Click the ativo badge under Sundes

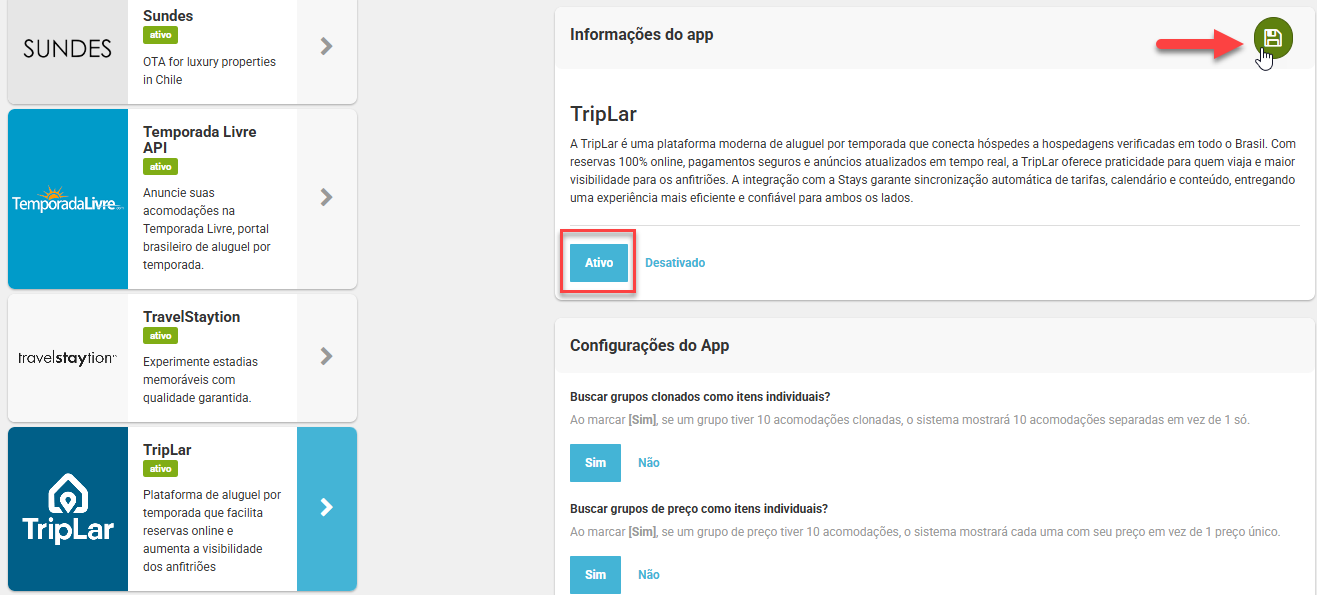pyautogui.click(x=160, y=35)
